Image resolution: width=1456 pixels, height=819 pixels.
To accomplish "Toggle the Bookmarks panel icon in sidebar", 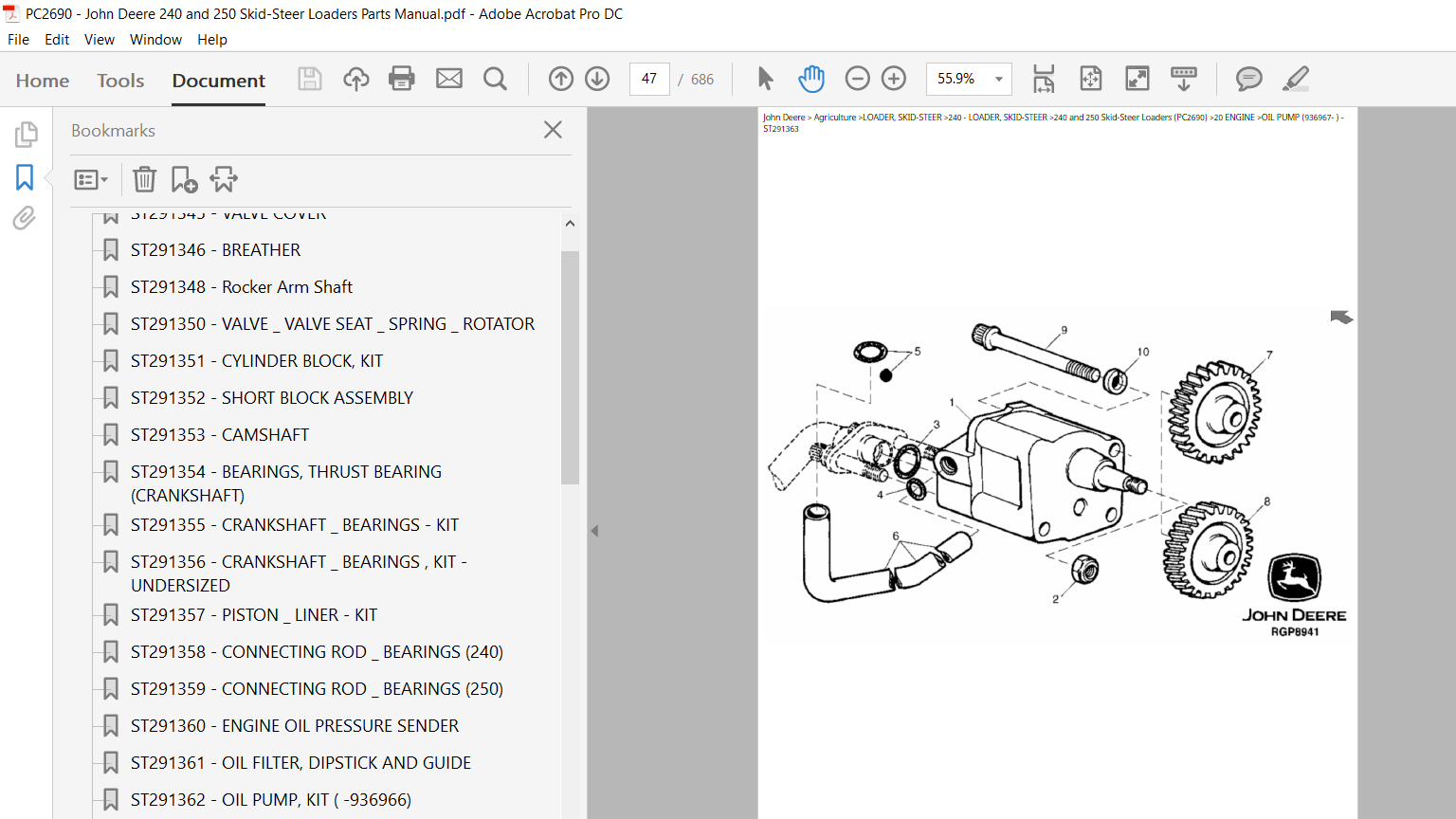I will [x=25, y=177].
